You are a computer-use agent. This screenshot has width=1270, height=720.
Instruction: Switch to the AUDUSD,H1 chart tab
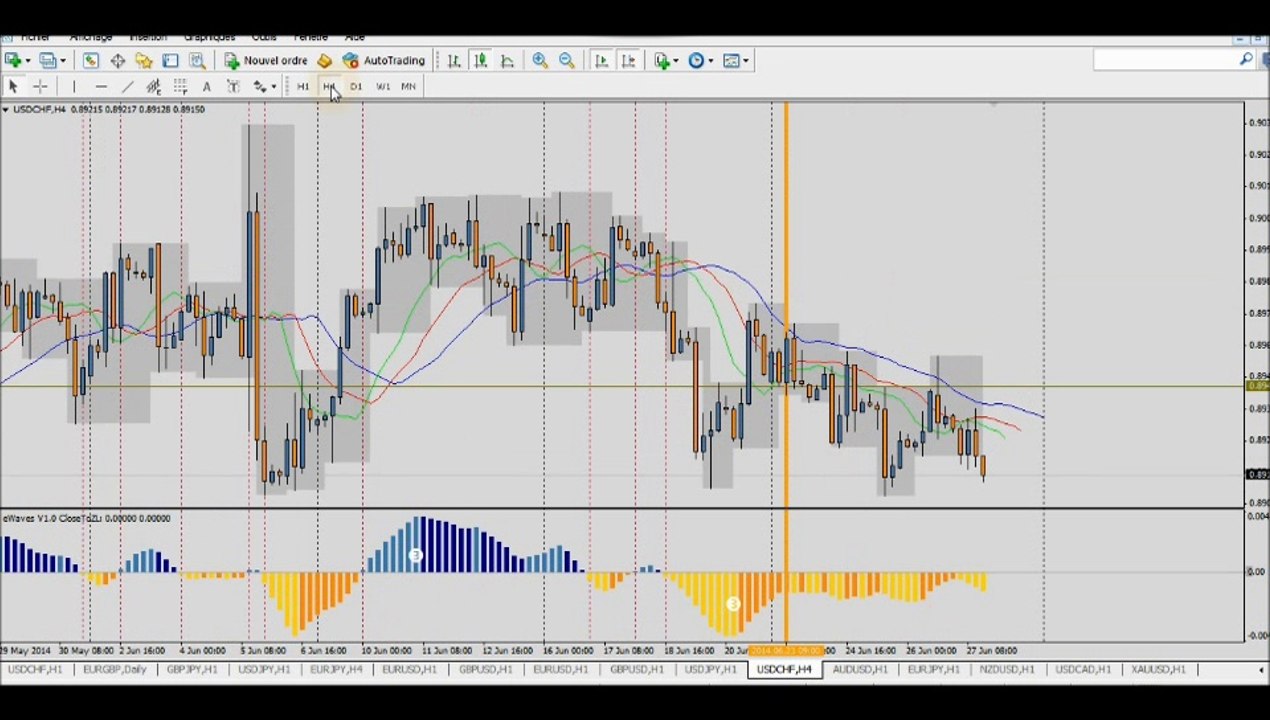tap(860, 669)
